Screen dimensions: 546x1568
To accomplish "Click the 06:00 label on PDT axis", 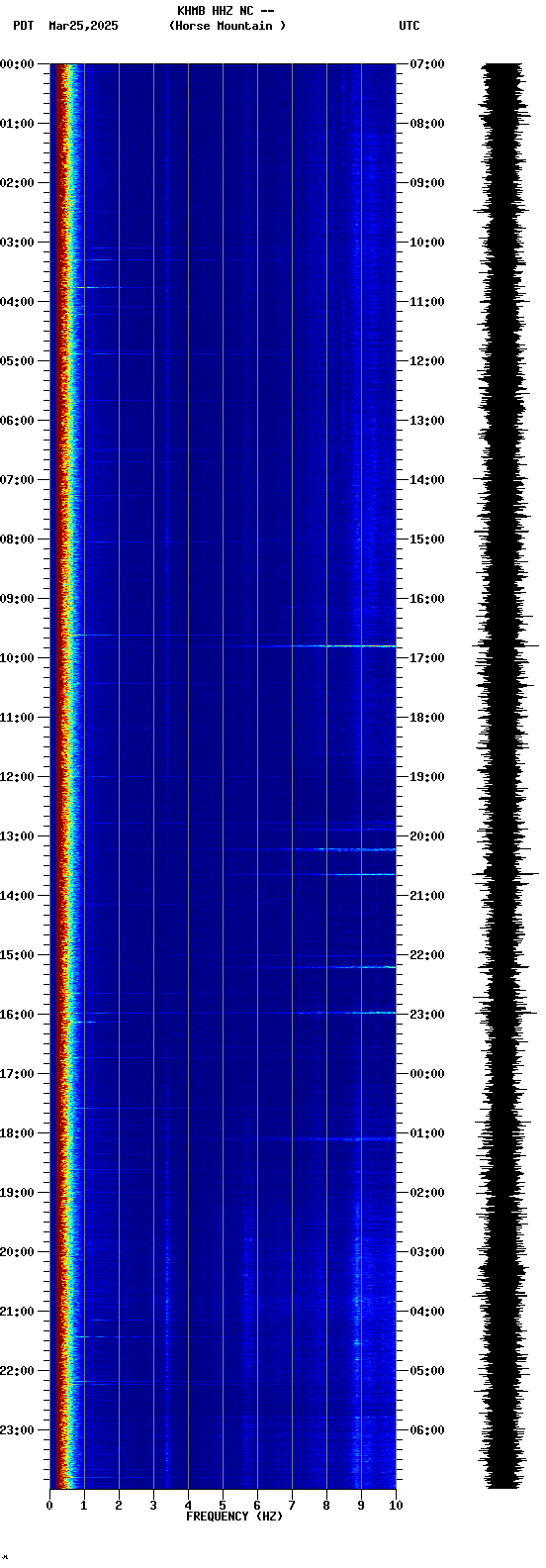I will tap(17, 421).
